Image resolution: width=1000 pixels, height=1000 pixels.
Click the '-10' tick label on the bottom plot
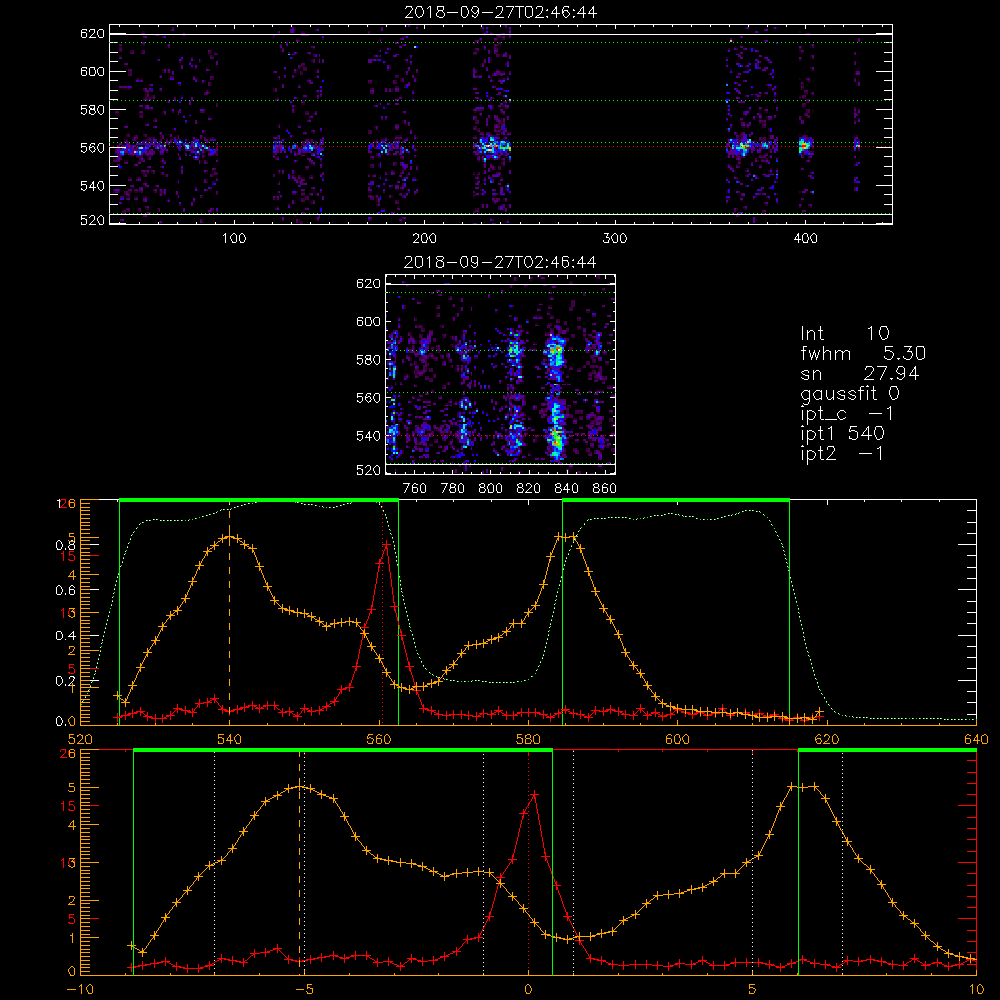[x=80, y=989]
